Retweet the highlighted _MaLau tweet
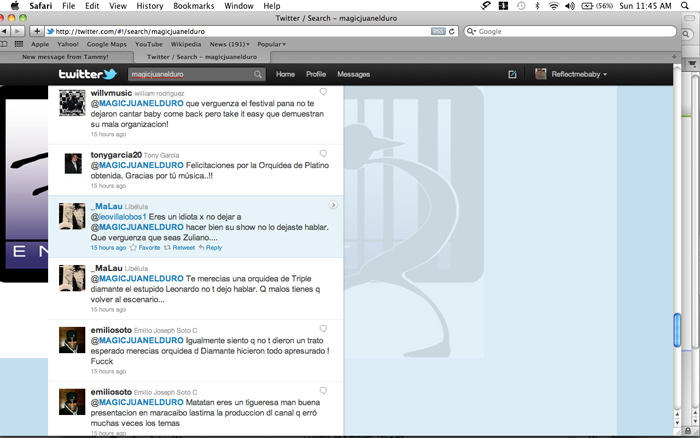The height and width of the screenshot is (438, 700). tap(179, 247)
